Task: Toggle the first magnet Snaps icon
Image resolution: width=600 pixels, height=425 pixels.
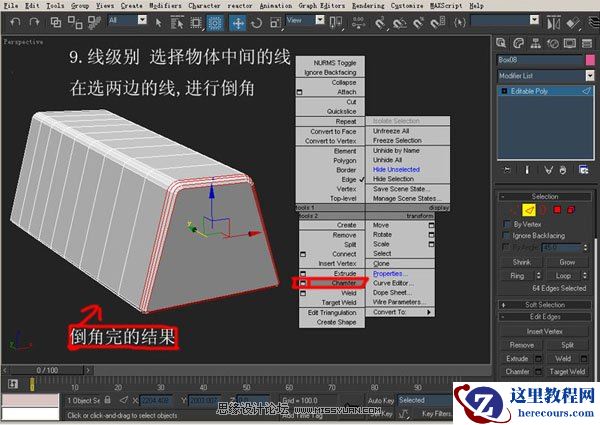Action: tap(380, 23)
